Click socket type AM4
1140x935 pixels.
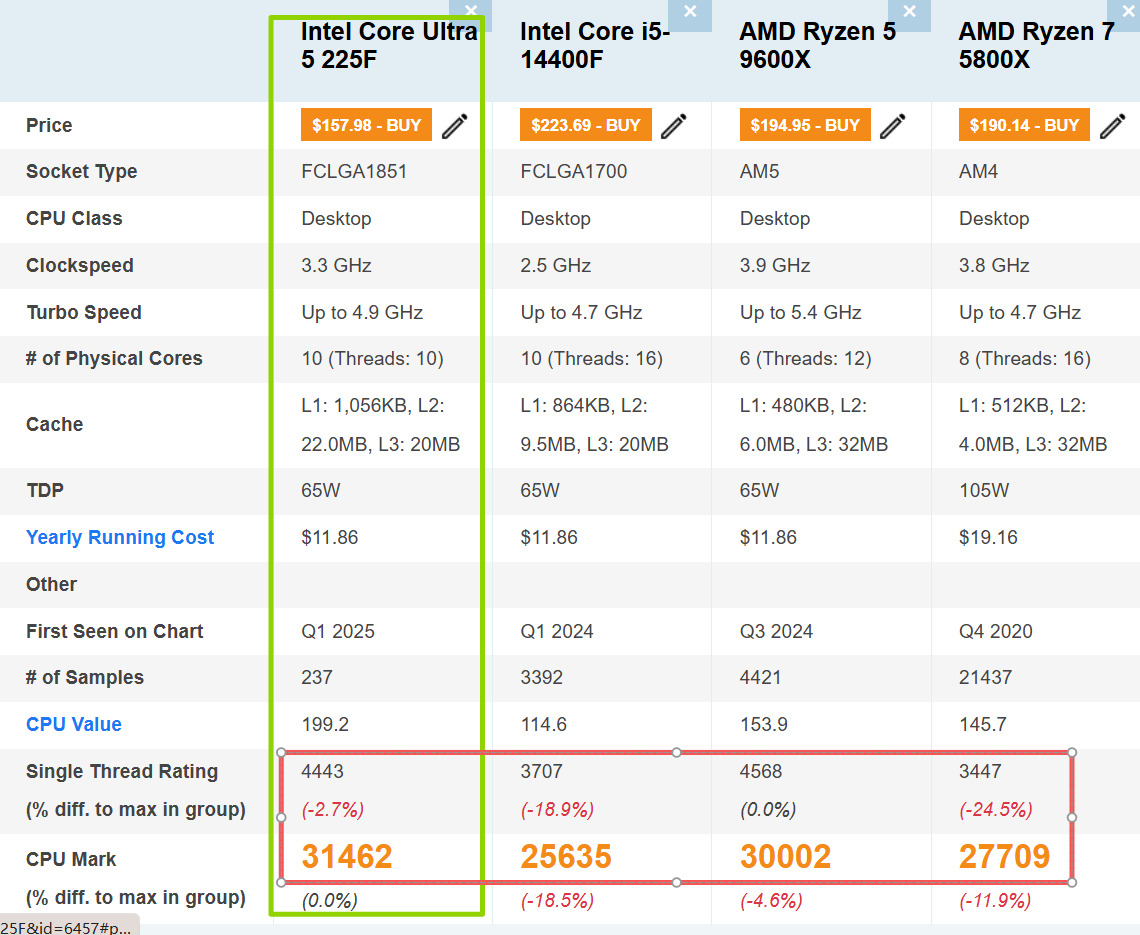point(978,172)
